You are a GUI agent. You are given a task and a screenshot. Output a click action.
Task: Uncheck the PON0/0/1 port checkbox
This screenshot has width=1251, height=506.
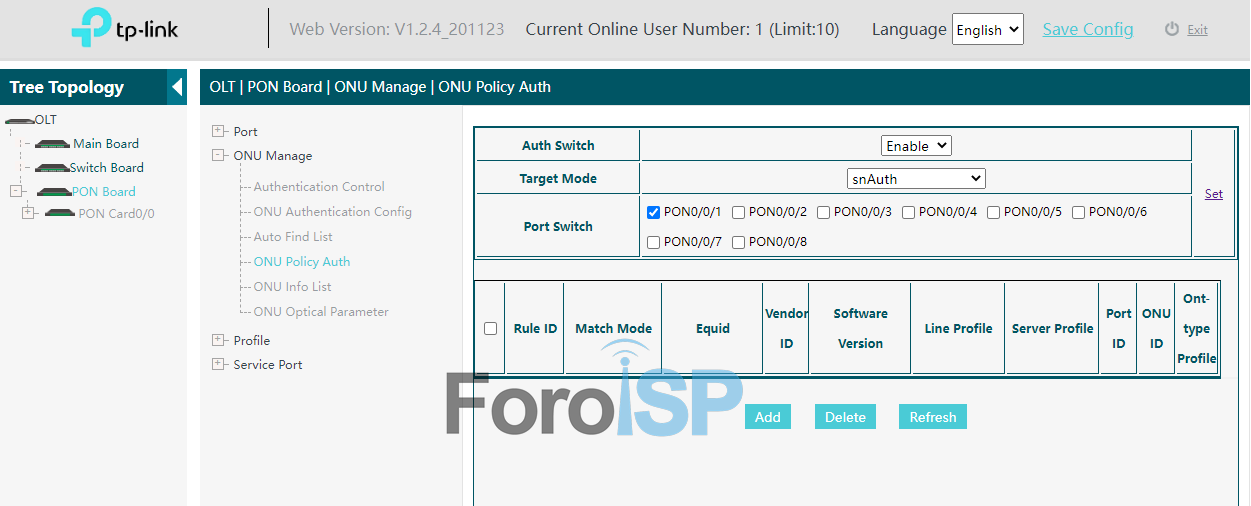click(653, 212)
